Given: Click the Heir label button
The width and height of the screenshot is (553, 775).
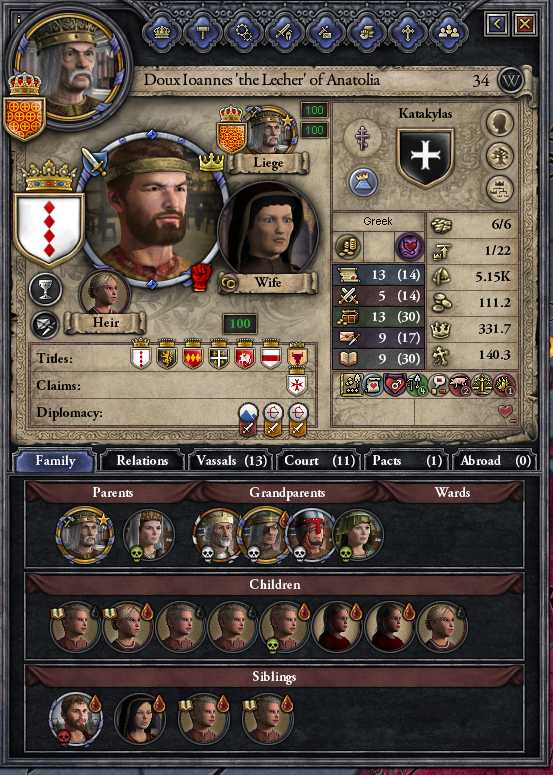Looking at the screenshot, I should 106,323.
